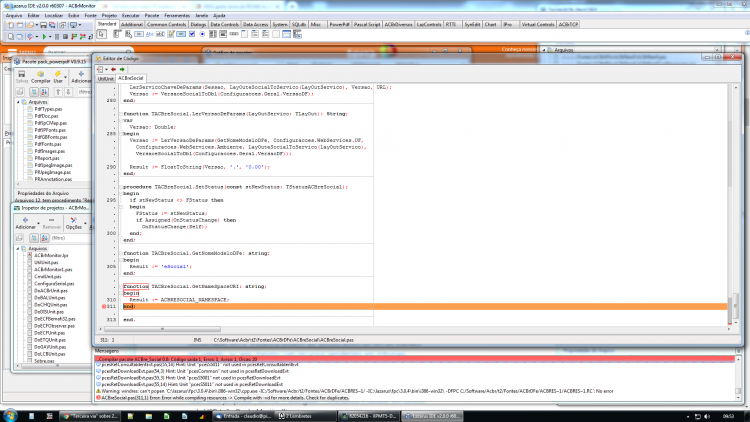Click the Pause execution toolbar icon
This screenshot has height=422, width=750.
57,36
